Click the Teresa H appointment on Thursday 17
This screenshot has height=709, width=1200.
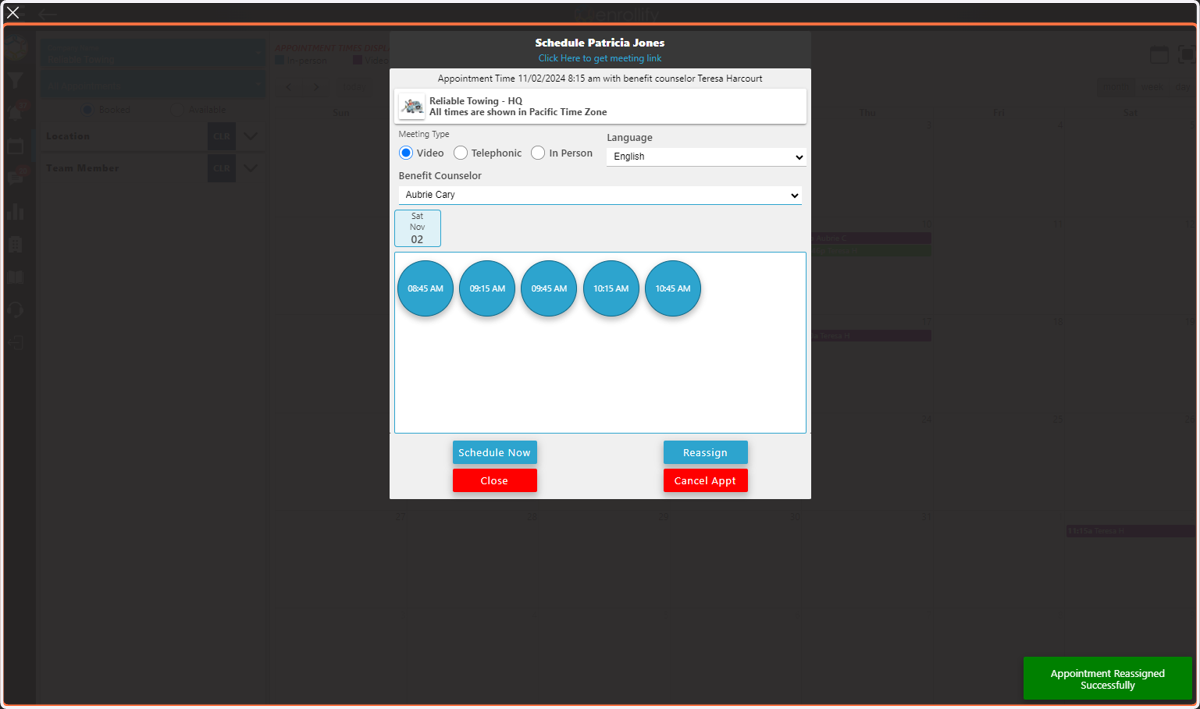(x=870, y=336)
